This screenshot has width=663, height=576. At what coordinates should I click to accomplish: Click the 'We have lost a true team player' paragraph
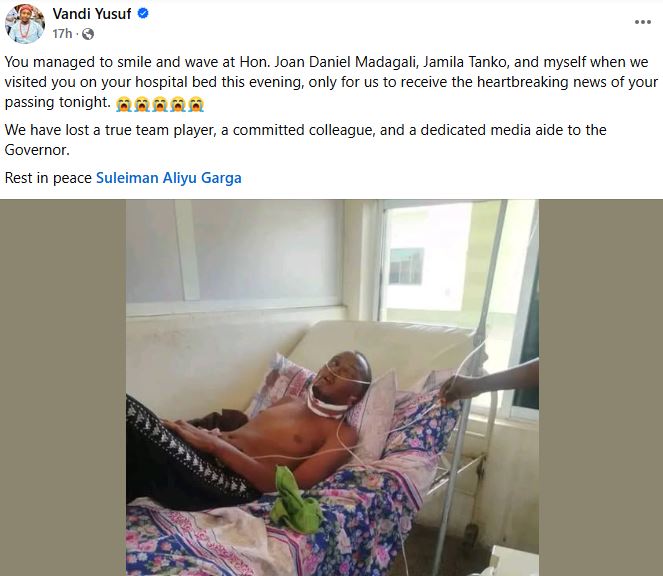(305, 140)
